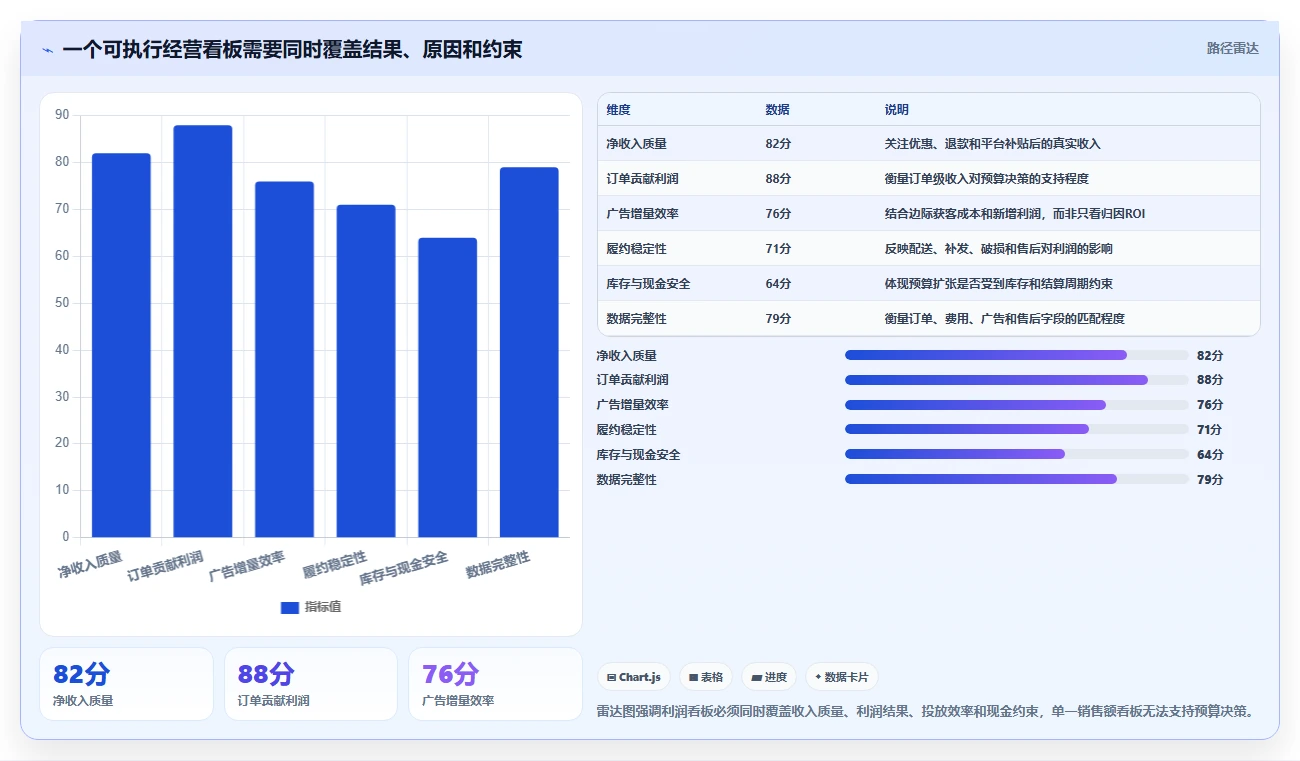Open the 88分 订单贡献利润 data card
This screenshot has width=1300, height=761.
pyautogui.click(x=311, y=684)
